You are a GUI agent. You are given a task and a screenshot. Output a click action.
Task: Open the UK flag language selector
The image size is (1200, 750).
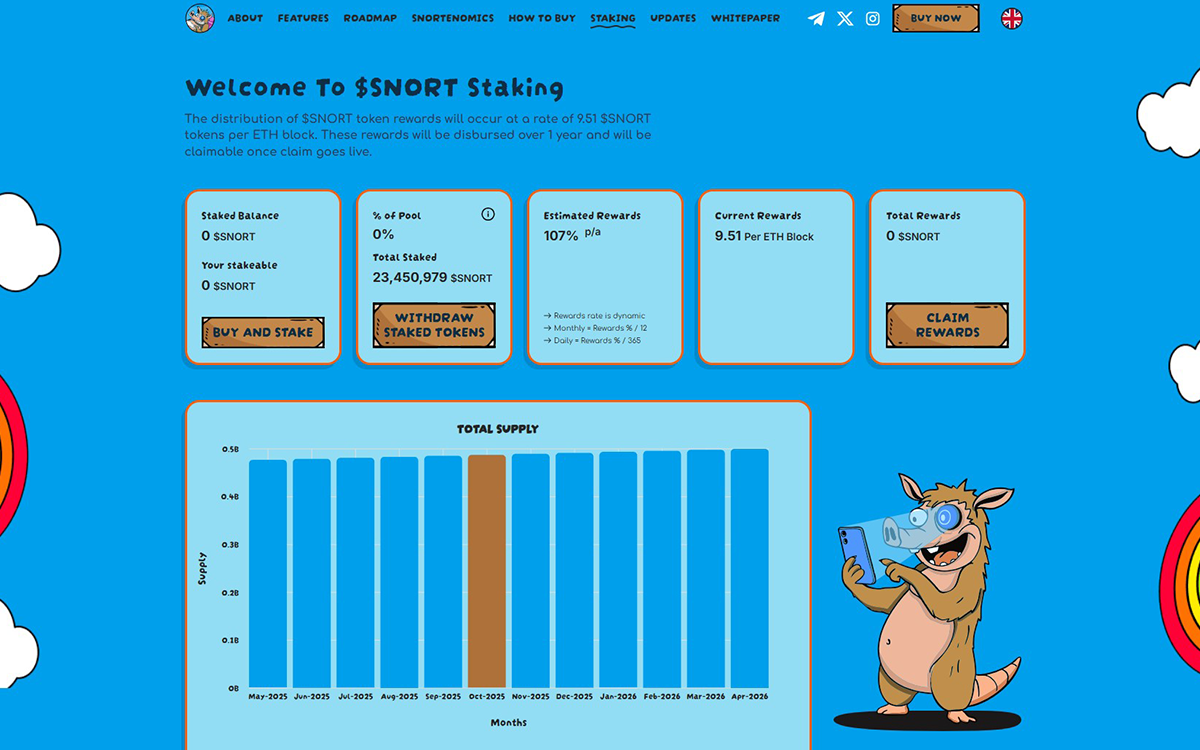[1012, 18]
